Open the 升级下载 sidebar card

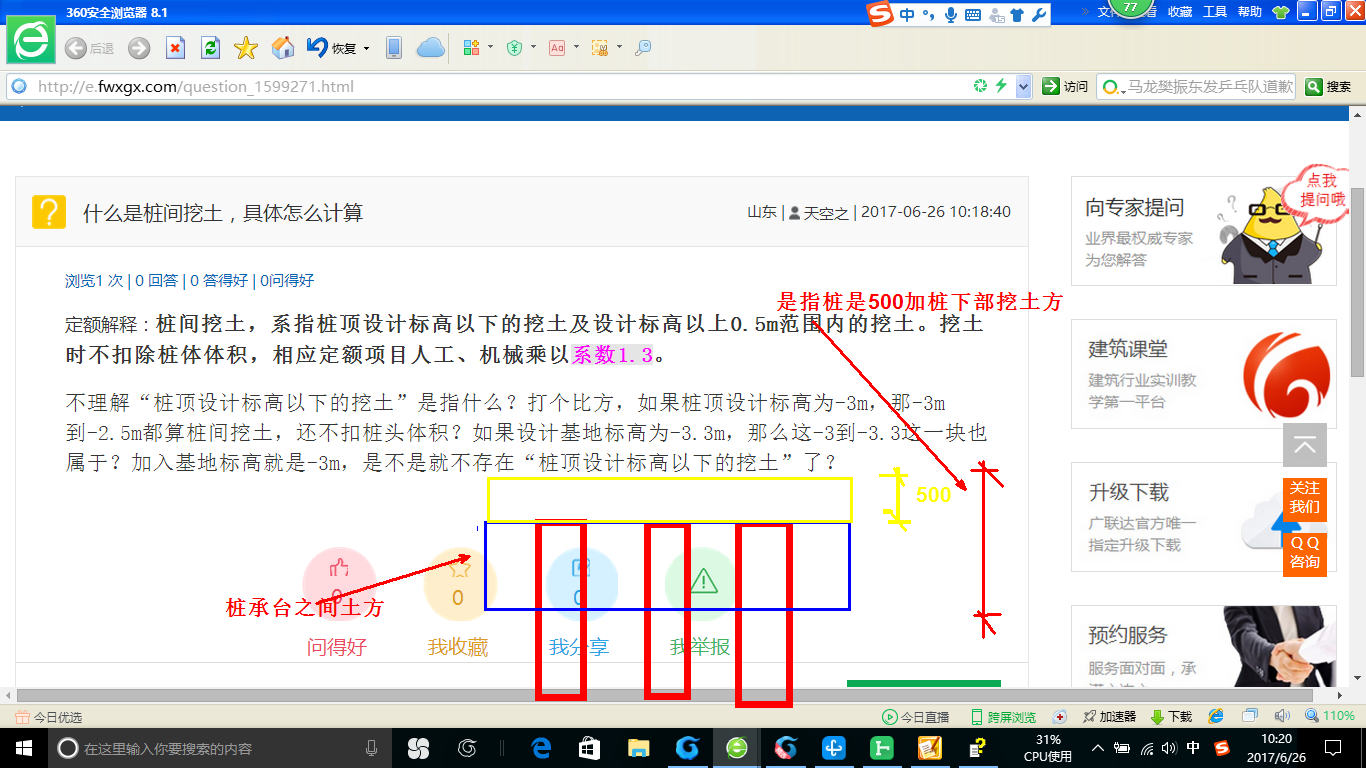[1204, 517]
